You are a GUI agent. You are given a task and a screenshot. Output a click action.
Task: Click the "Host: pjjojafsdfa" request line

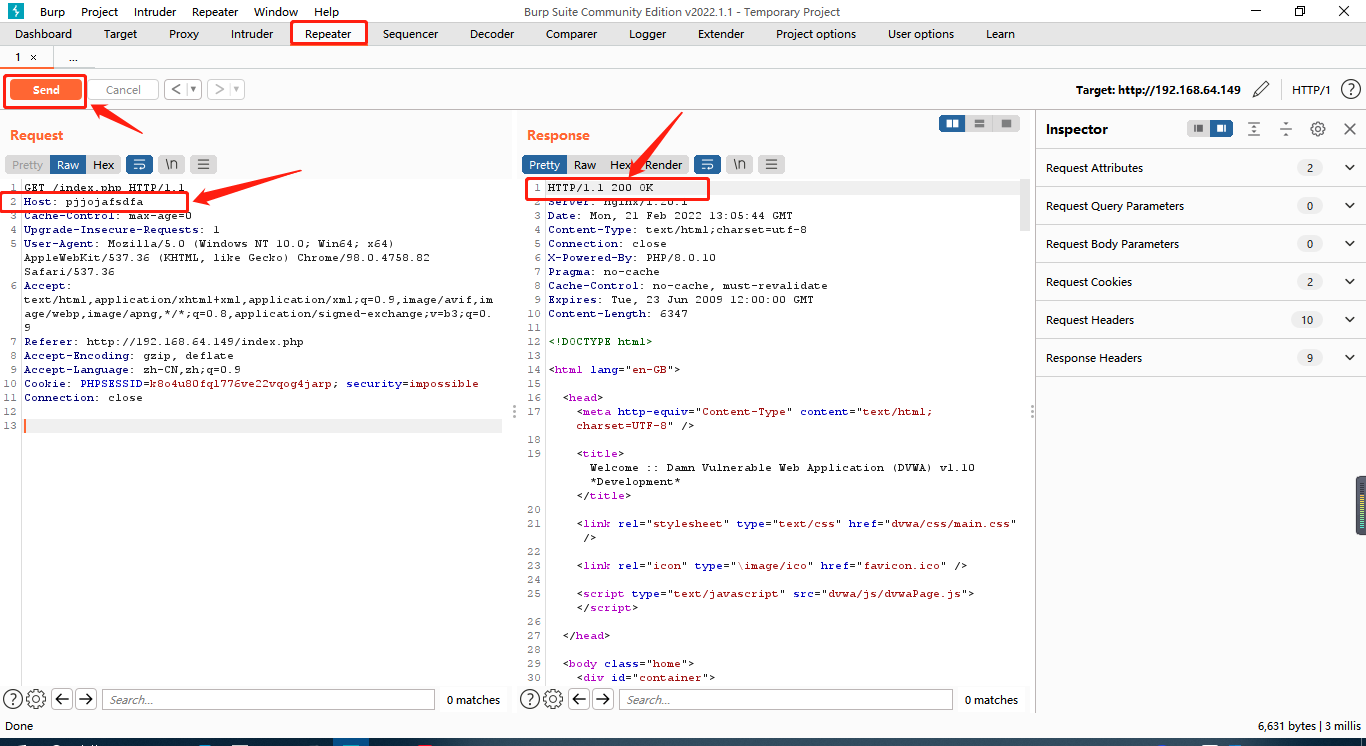tap(84, 202)
